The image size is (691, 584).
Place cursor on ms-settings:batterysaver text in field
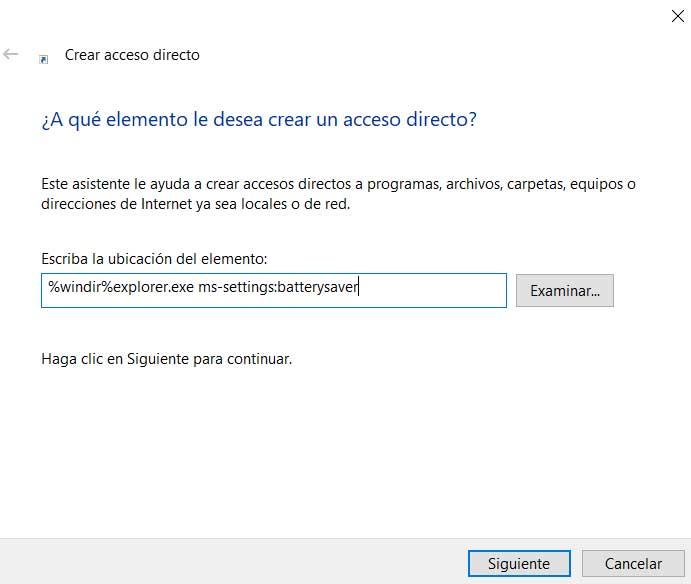click(x=278, y=287)
